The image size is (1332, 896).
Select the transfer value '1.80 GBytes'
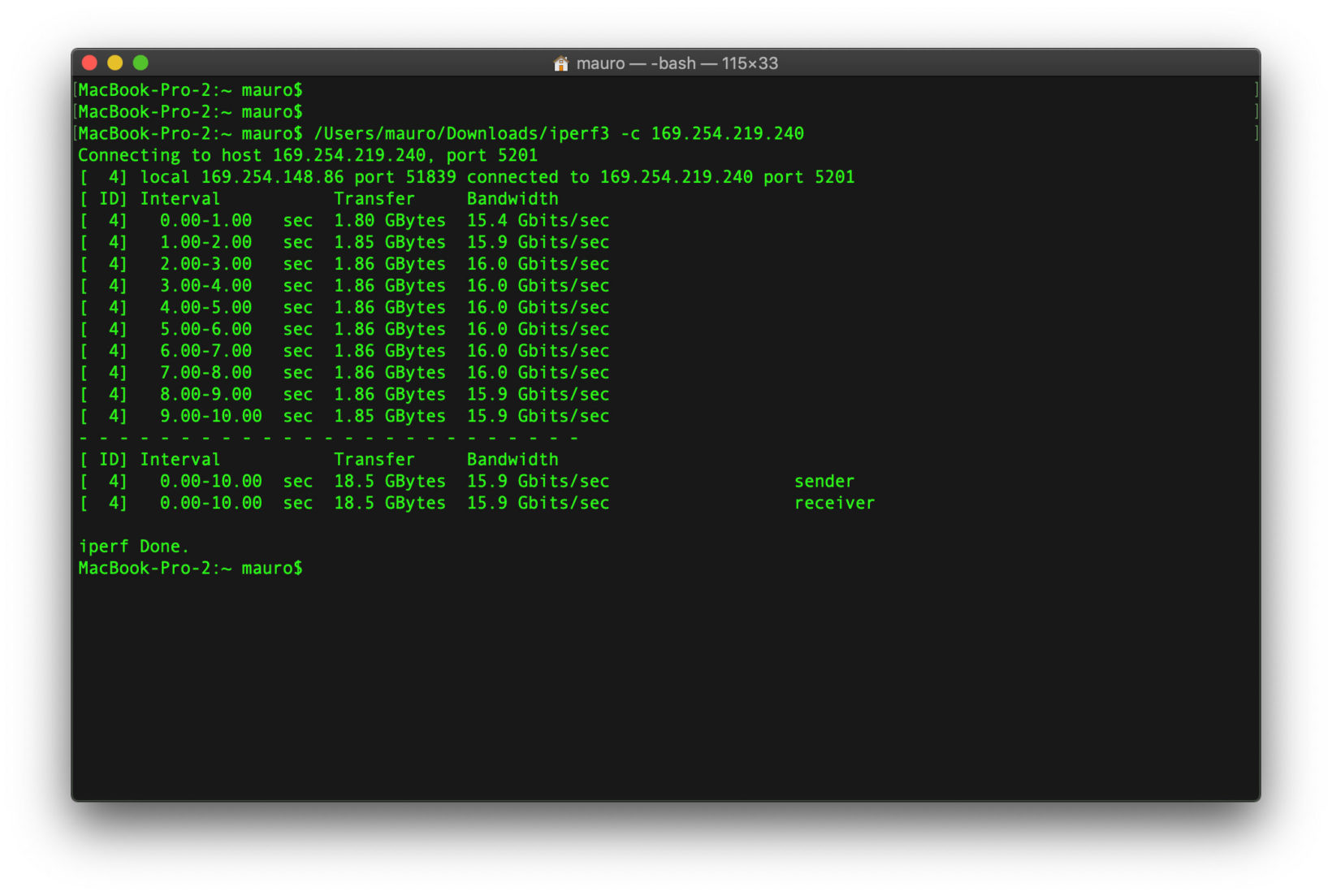(390, 220)
